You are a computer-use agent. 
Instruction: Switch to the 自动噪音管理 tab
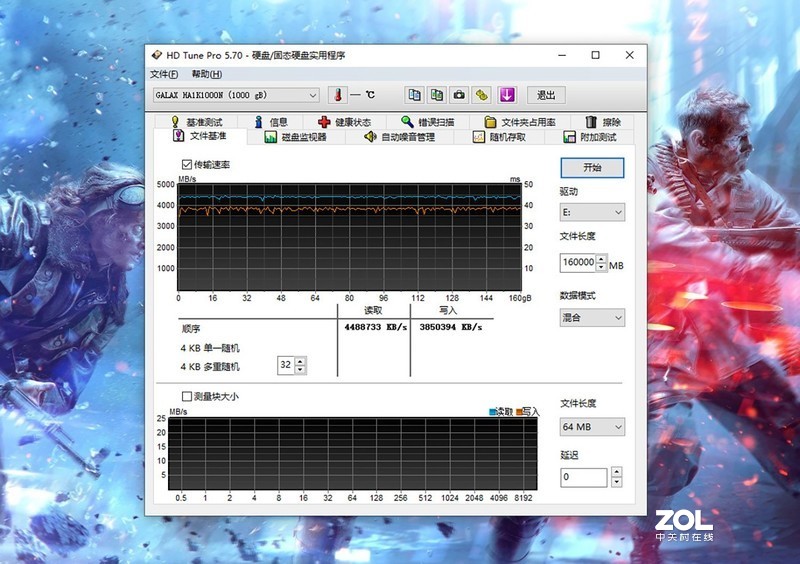click(399, 137)
